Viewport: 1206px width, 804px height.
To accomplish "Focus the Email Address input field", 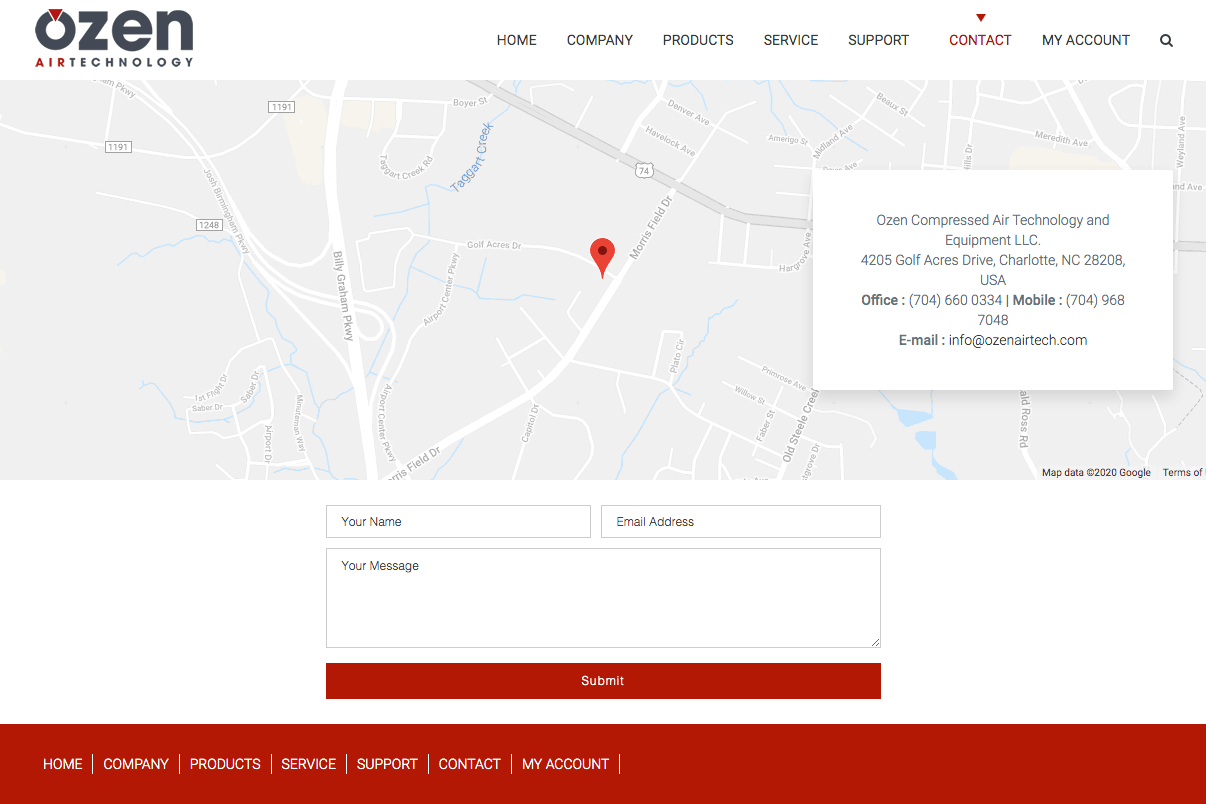I will click(x=740, y=522).
